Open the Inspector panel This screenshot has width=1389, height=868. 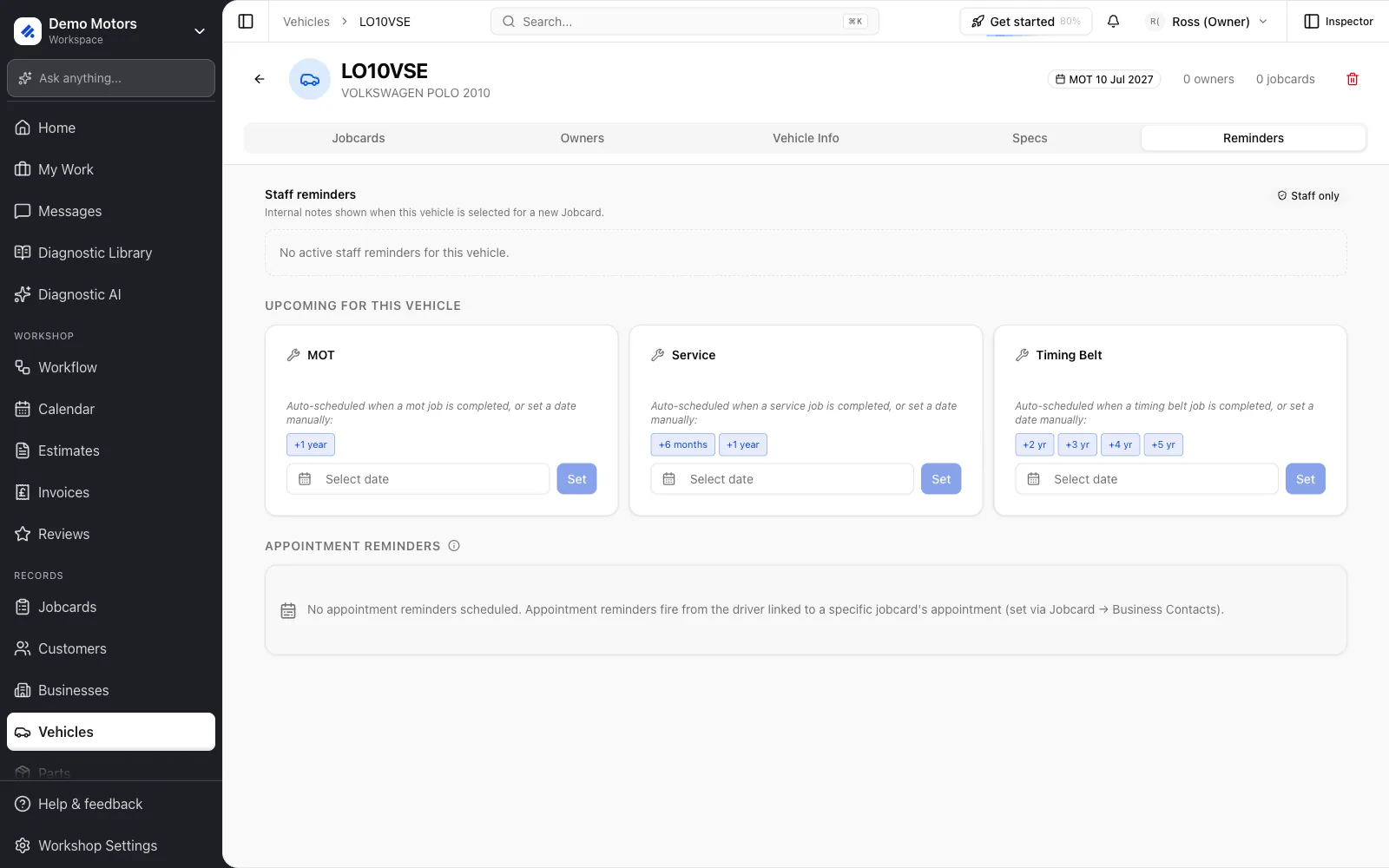(x=1339, y=22)
